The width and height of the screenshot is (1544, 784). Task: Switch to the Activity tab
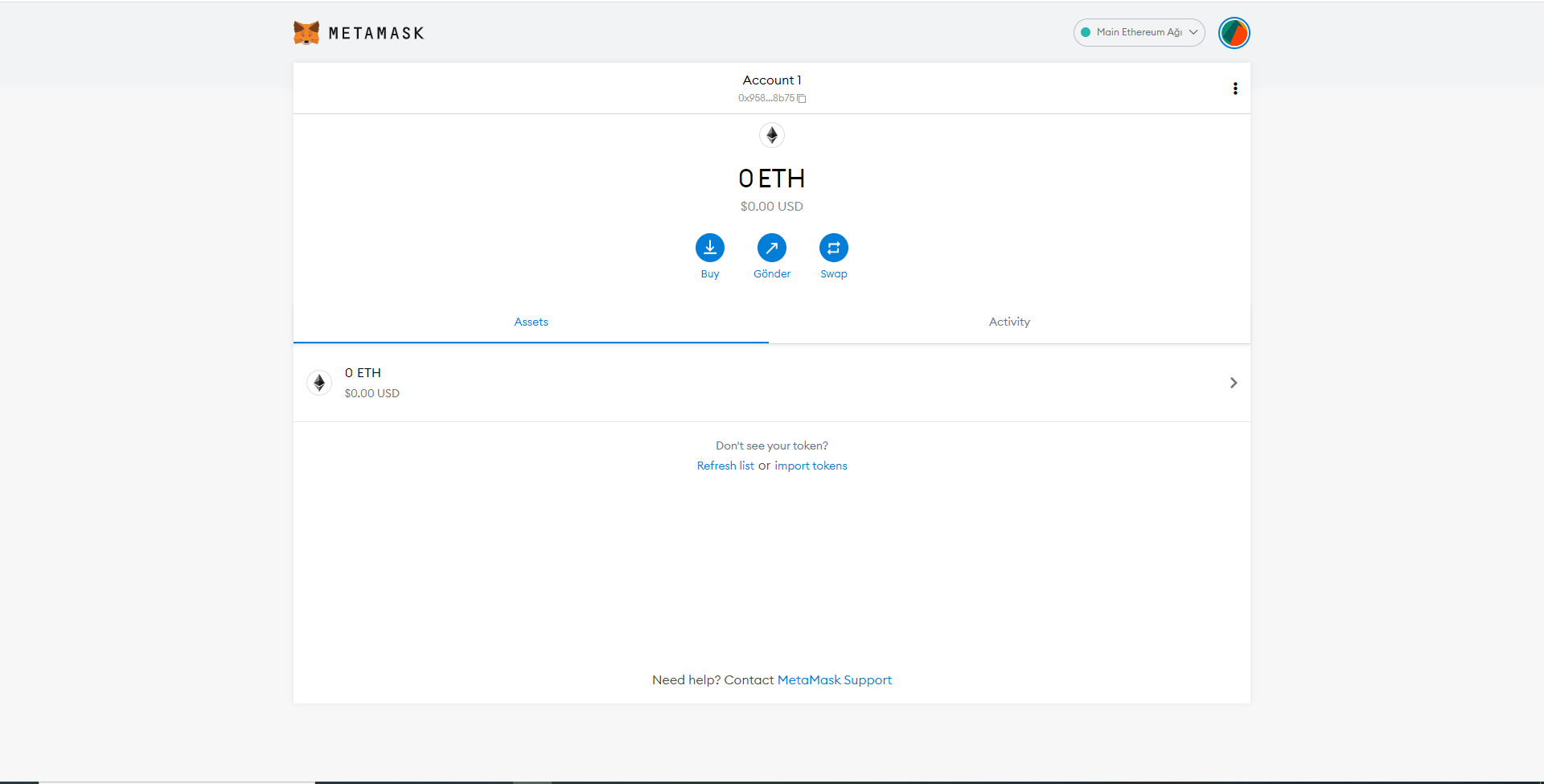1009,322
